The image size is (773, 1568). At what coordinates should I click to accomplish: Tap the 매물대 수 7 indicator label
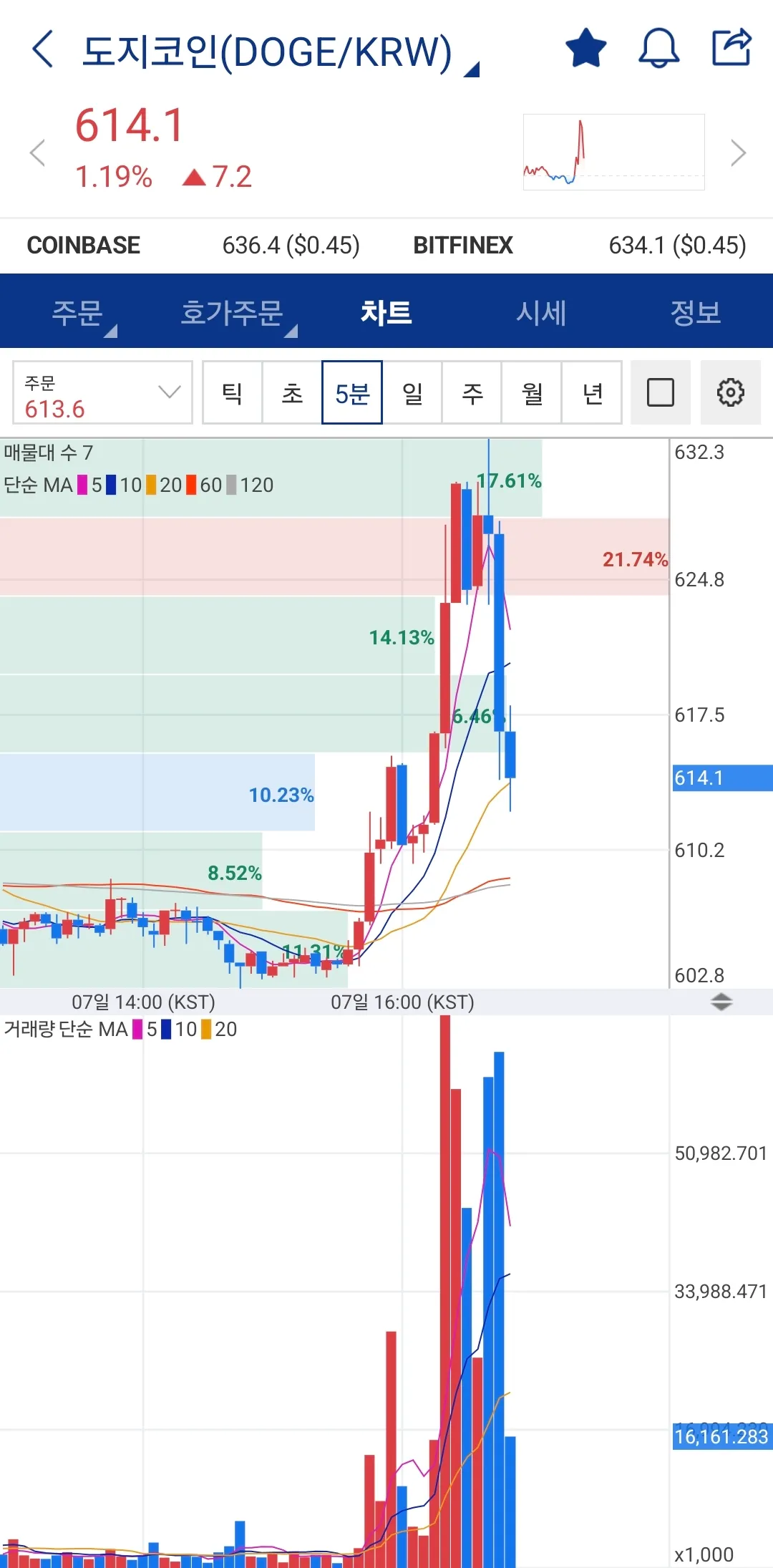[48, 453]
